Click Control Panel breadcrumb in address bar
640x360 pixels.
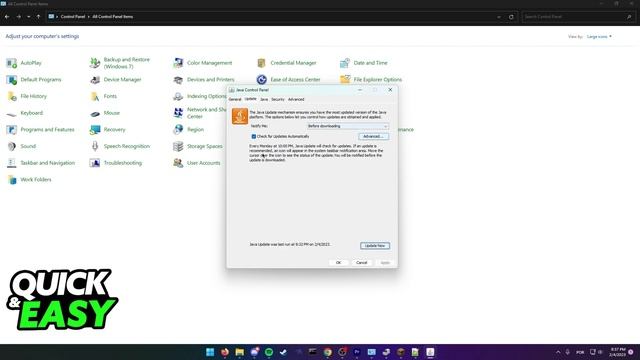[x=73, y=17]
